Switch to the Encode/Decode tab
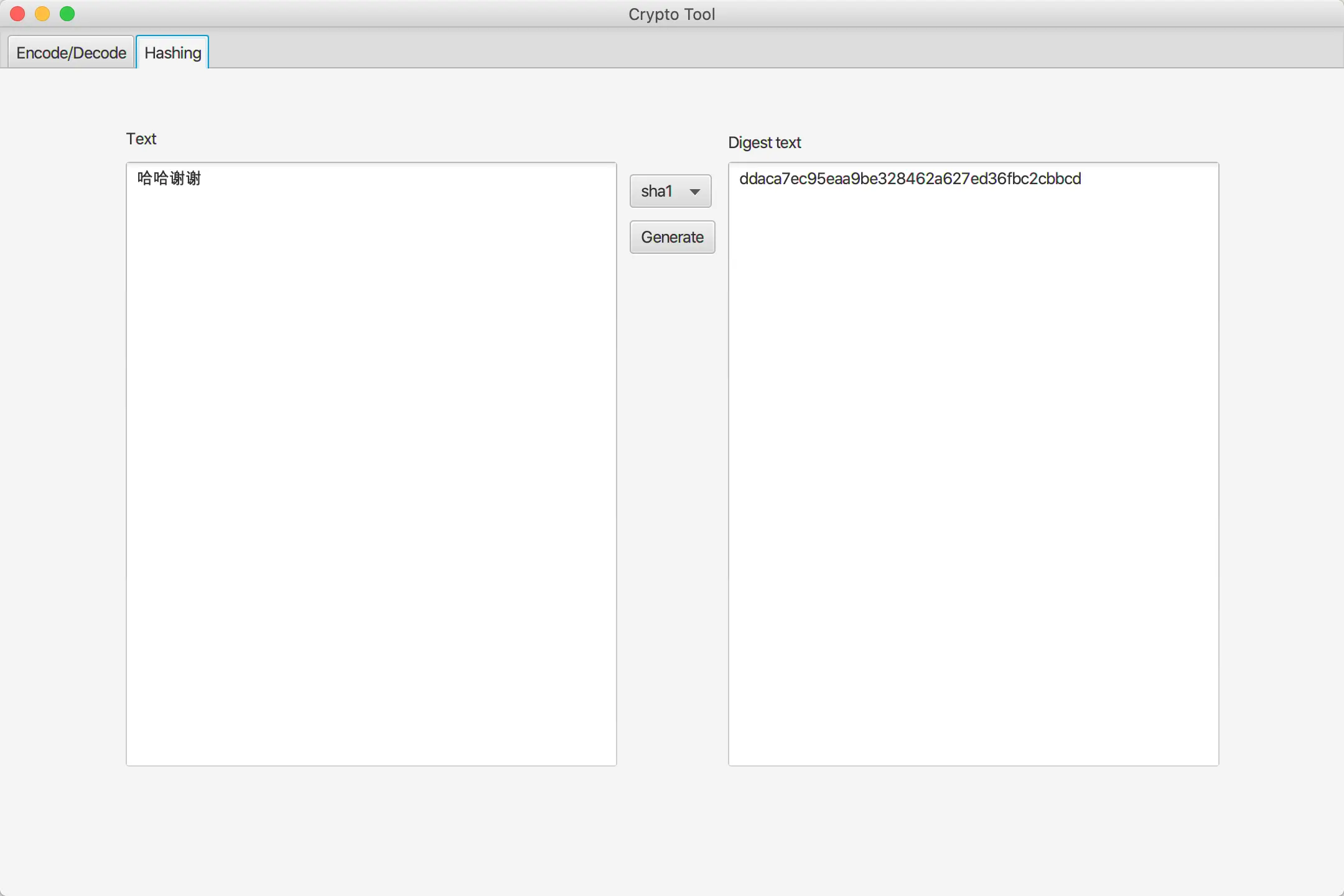This screenshot has width=1344, height=896. (71, 53)
